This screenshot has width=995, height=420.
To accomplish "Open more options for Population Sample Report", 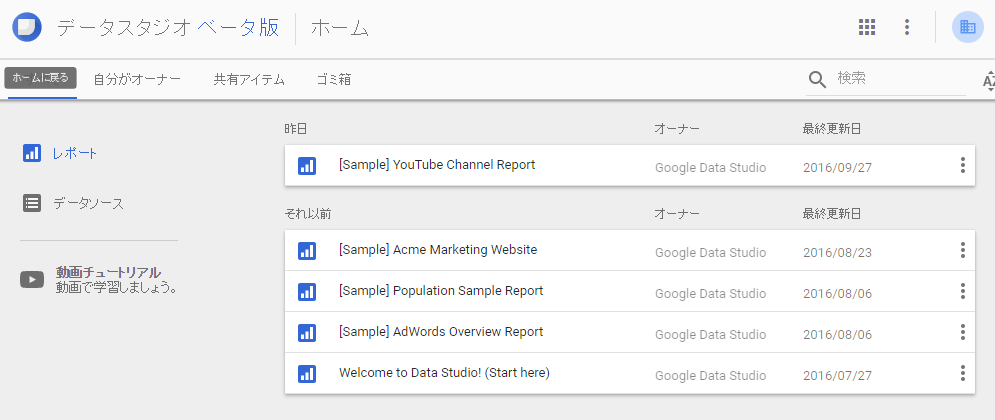I will (963, 291).
